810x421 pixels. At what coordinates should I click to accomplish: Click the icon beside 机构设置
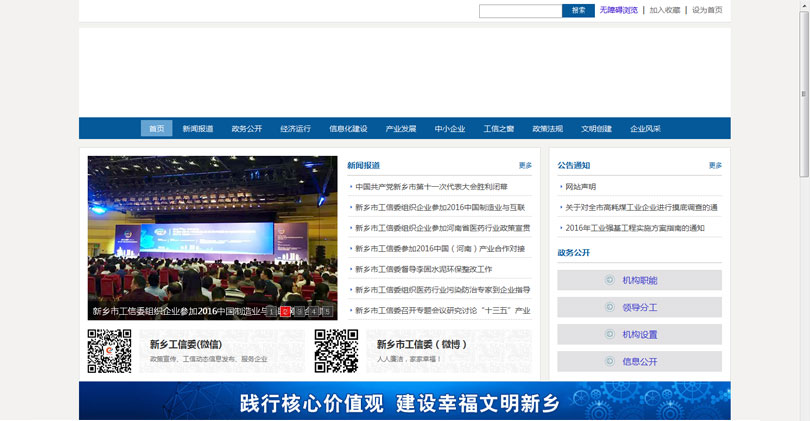[x=610, y=334]
